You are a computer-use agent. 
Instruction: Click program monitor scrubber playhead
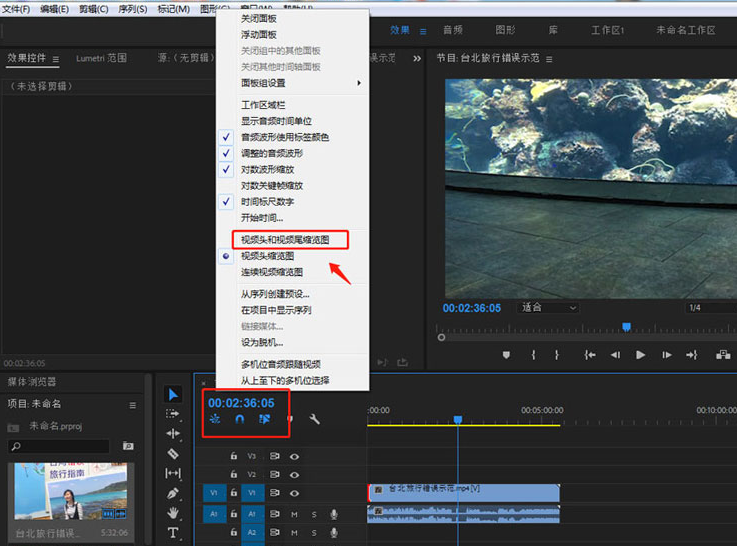(626, 327)
